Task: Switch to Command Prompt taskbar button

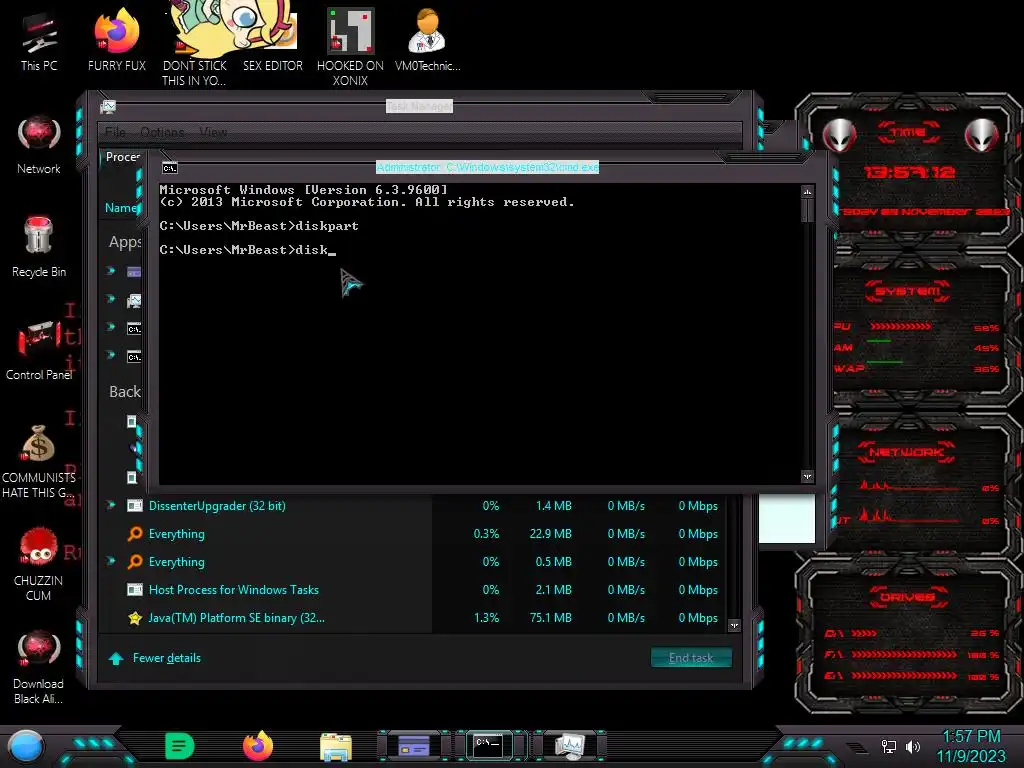Action: pos(488,746)
